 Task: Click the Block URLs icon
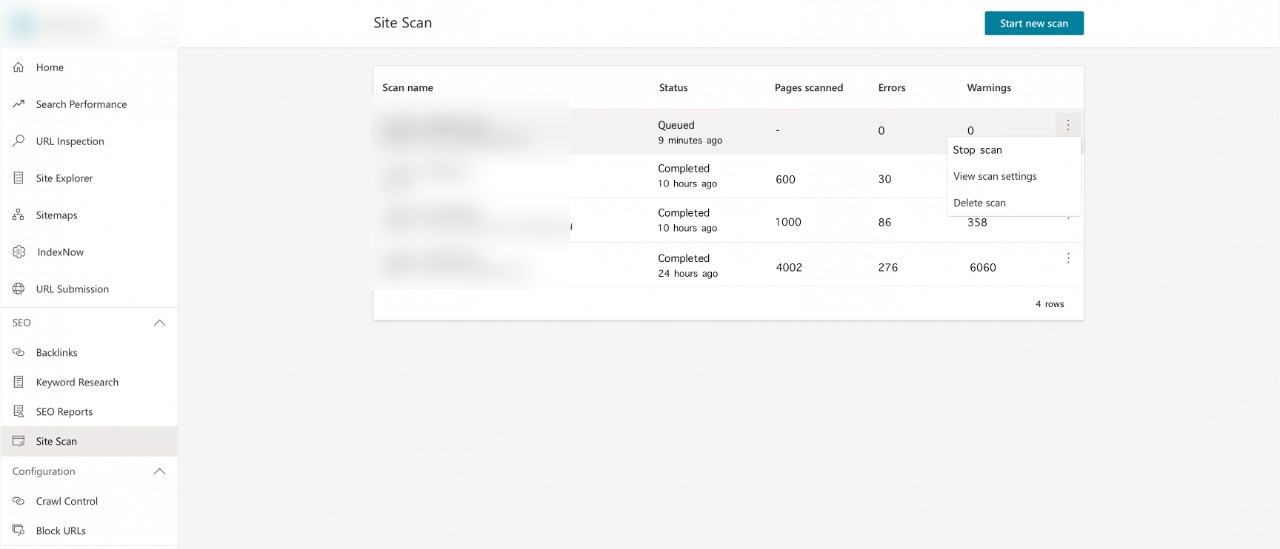coord(18,531)
